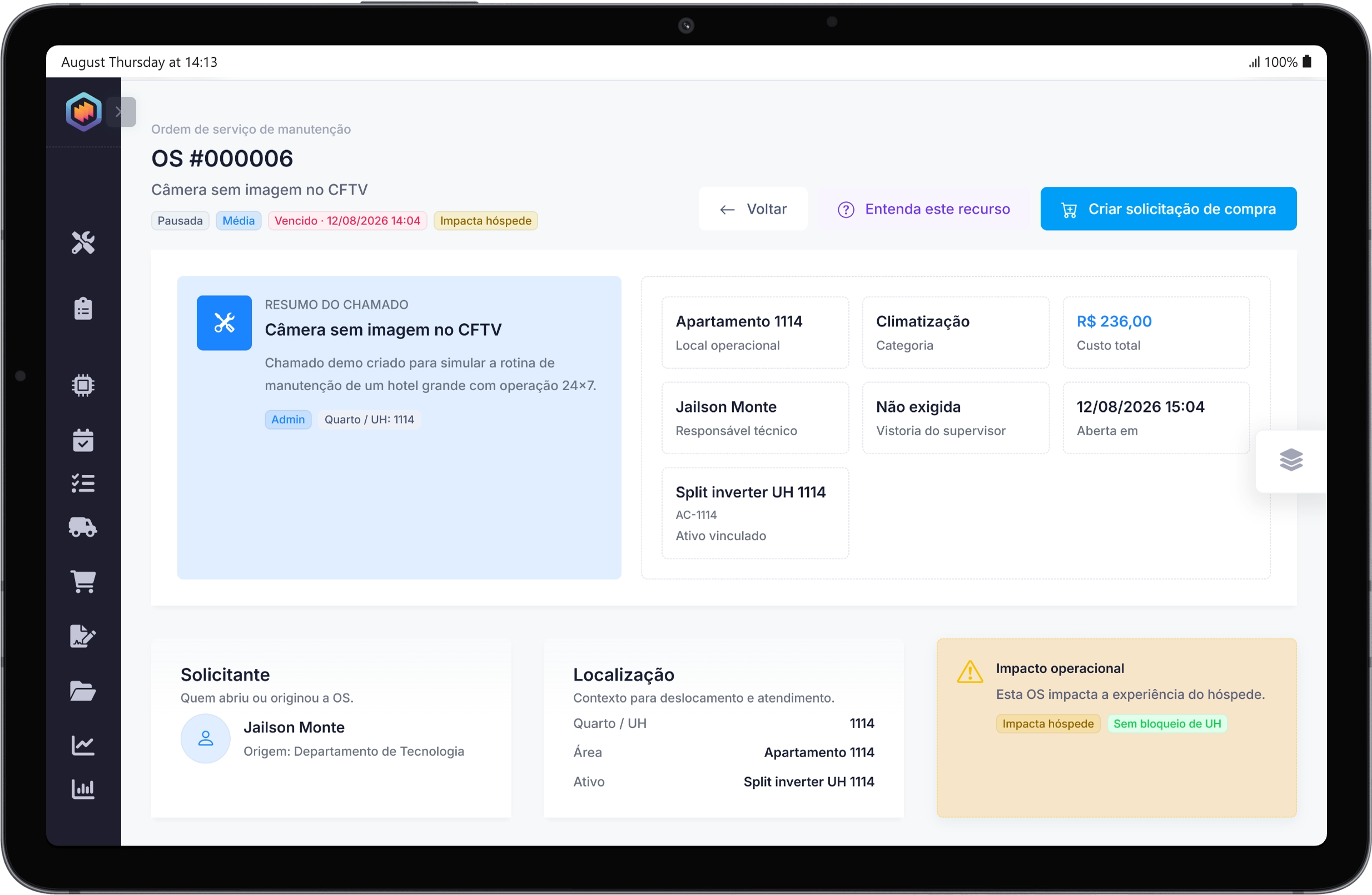Click the Admin tag in summary
The height and width of the screenshot is (895, 1372).
(288, 420)
